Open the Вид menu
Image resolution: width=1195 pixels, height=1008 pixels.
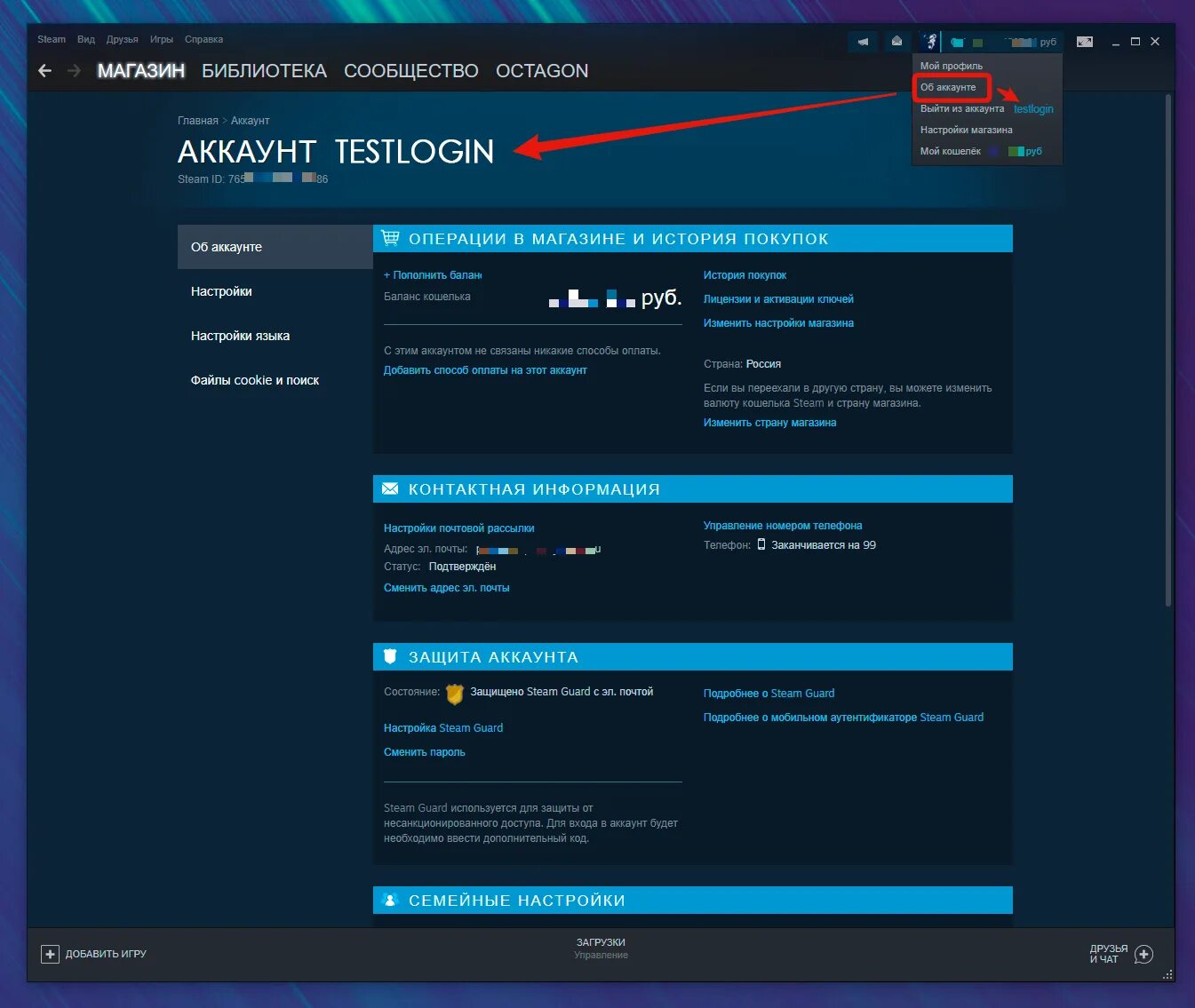[86, 39]
